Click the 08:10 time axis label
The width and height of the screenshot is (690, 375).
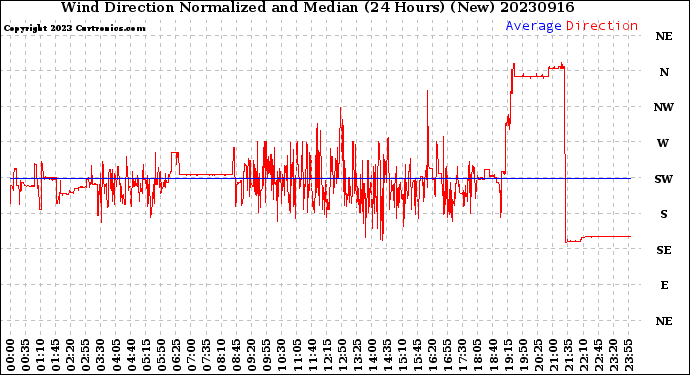point(221,355)
